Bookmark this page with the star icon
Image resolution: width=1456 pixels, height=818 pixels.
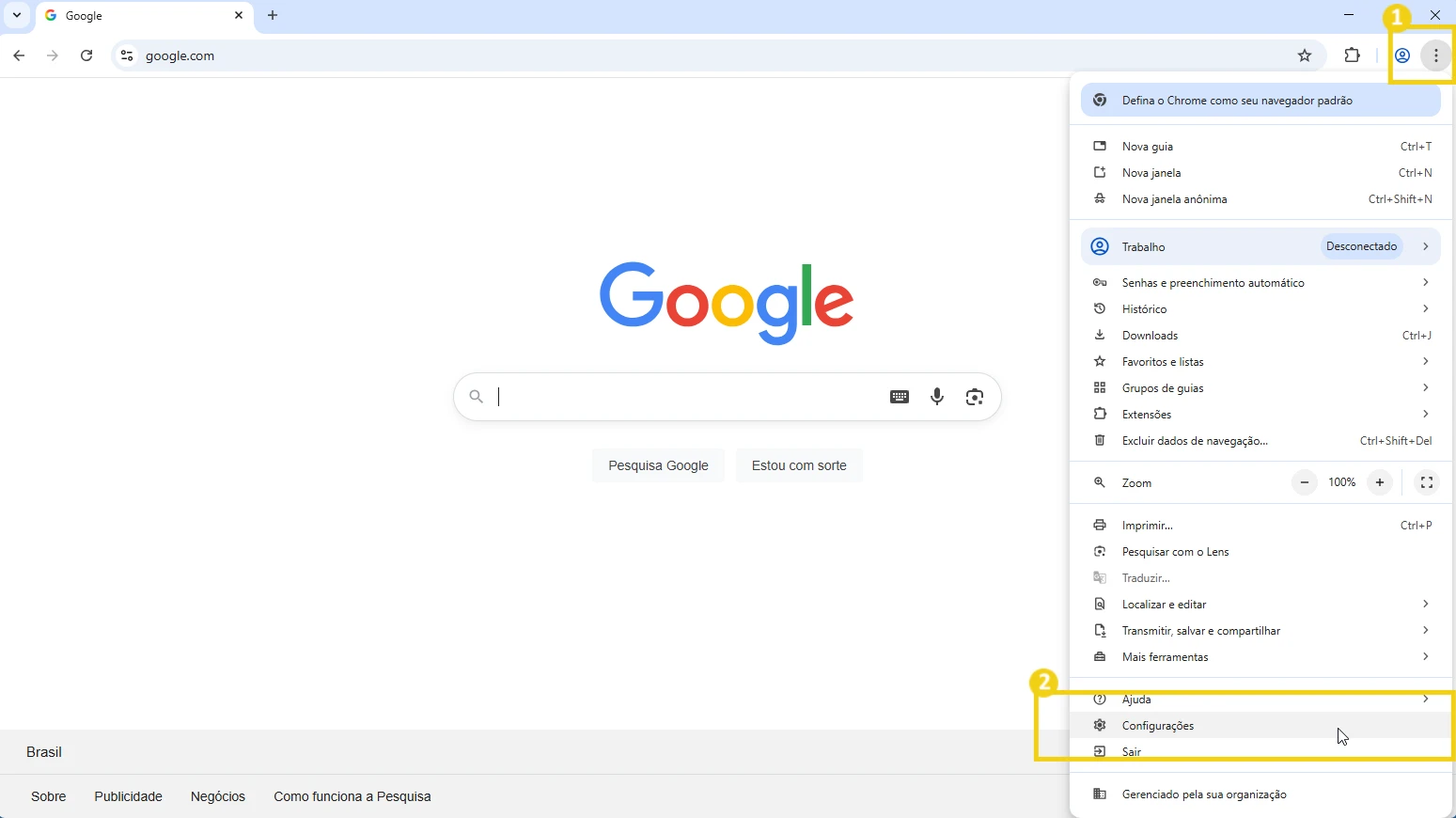1305,55
